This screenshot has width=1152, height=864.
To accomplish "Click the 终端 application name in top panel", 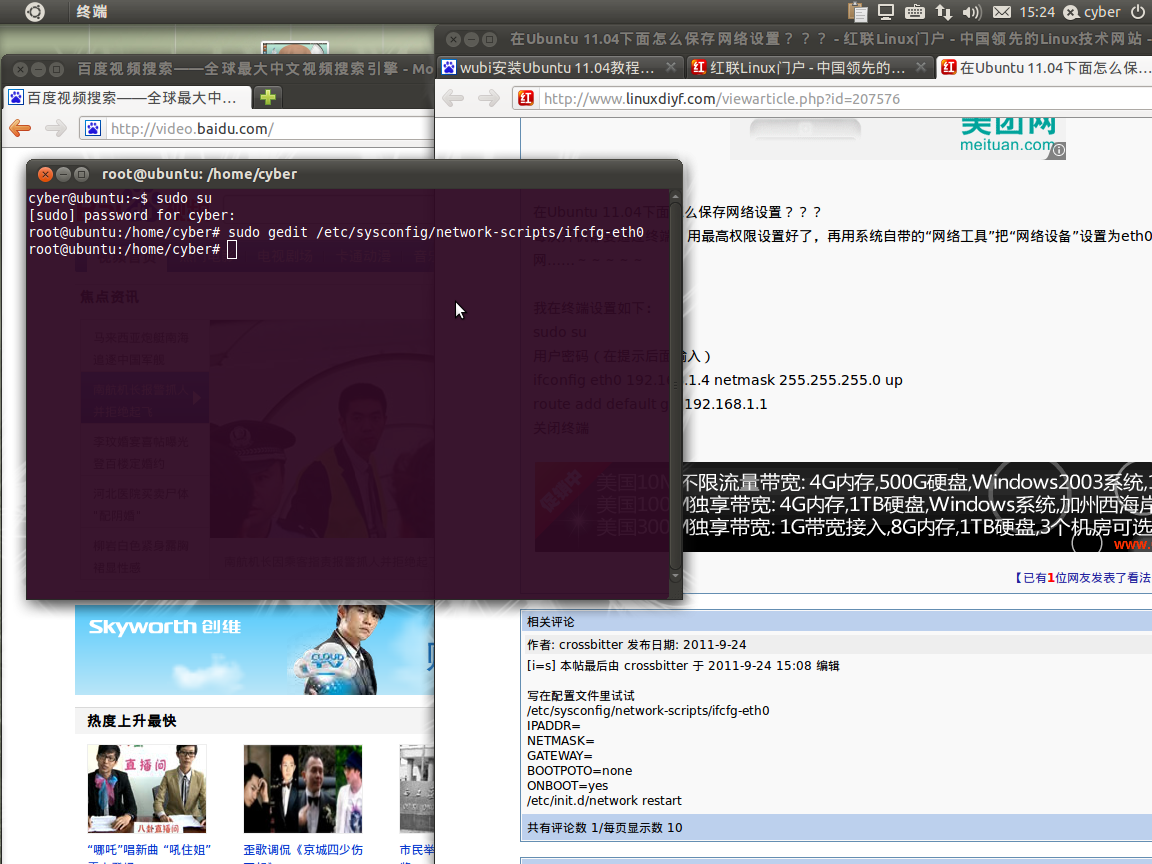I will pos(92,12).
